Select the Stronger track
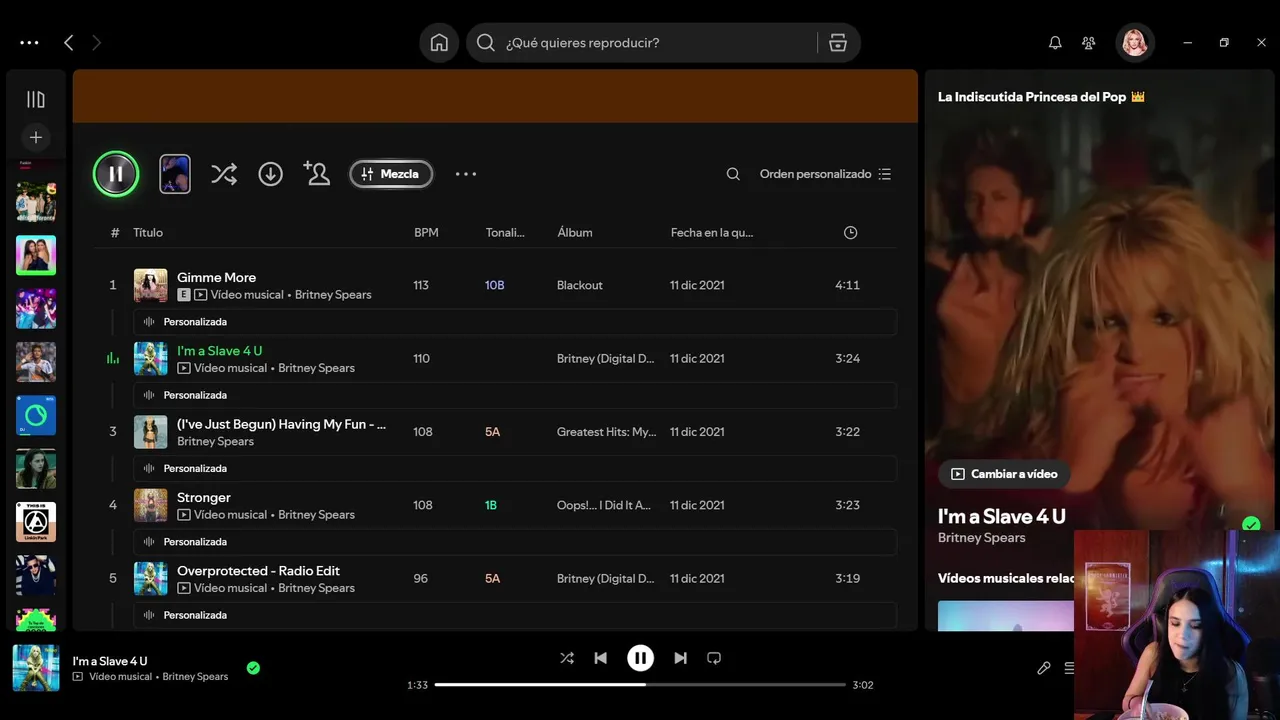 [204, 497]
